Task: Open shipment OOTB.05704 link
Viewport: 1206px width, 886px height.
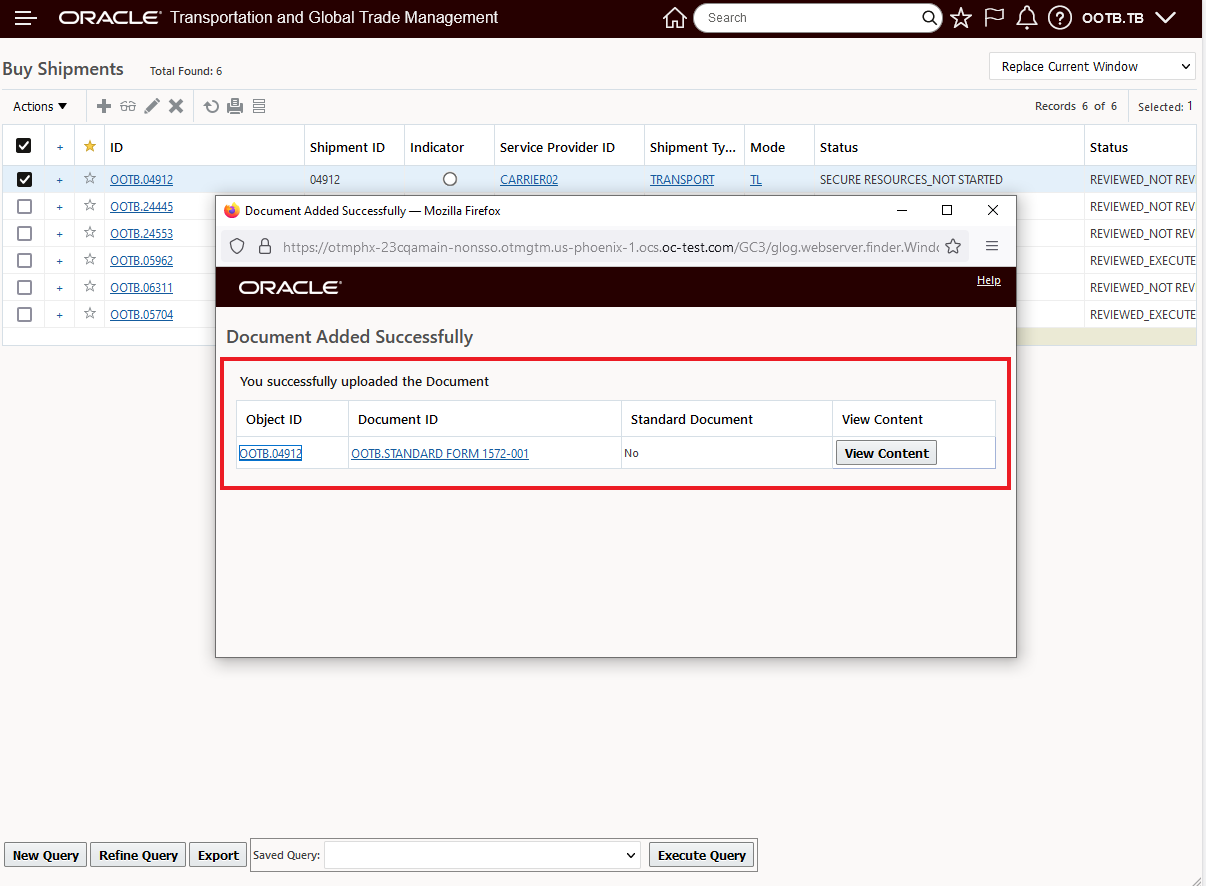Action: click(x=141, y=314)
